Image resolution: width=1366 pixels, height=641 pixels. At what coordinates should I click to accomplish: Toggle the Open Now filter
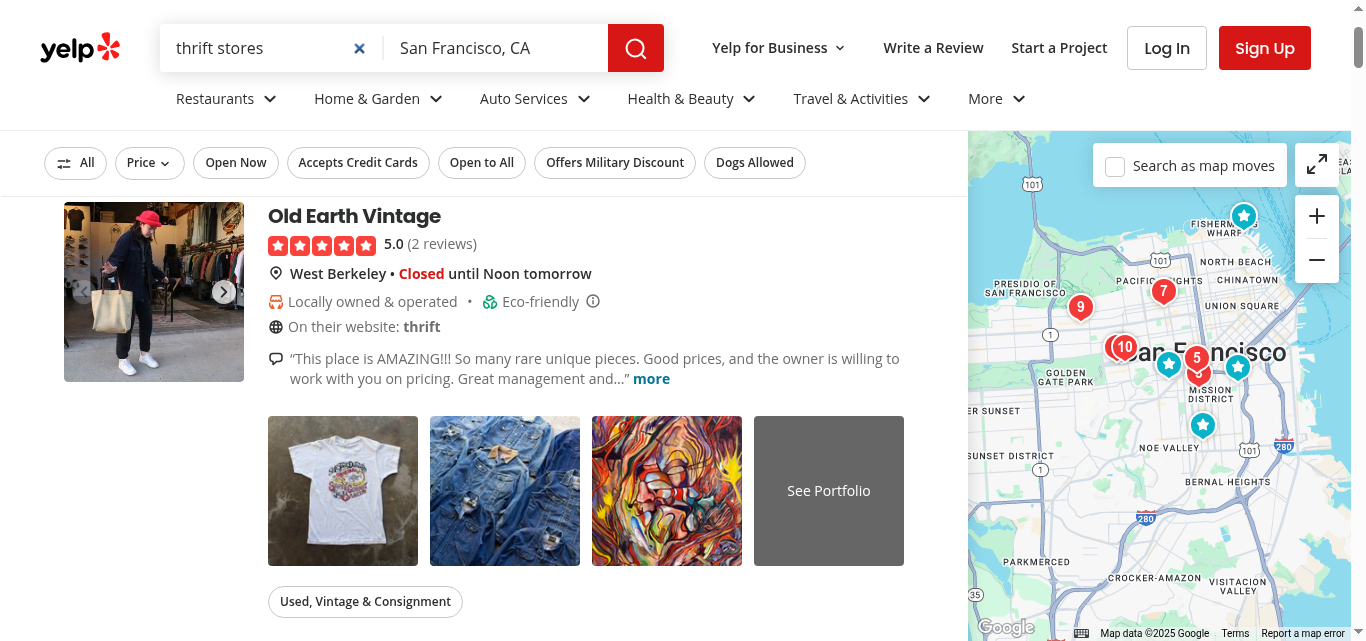pyautogui.click(x=236, y=163)
